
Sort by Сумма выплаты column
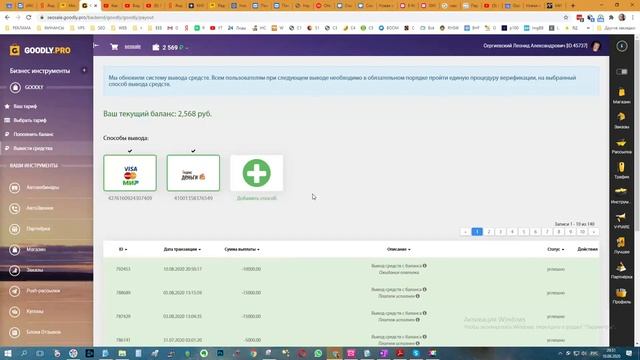(x=242, y=249)
